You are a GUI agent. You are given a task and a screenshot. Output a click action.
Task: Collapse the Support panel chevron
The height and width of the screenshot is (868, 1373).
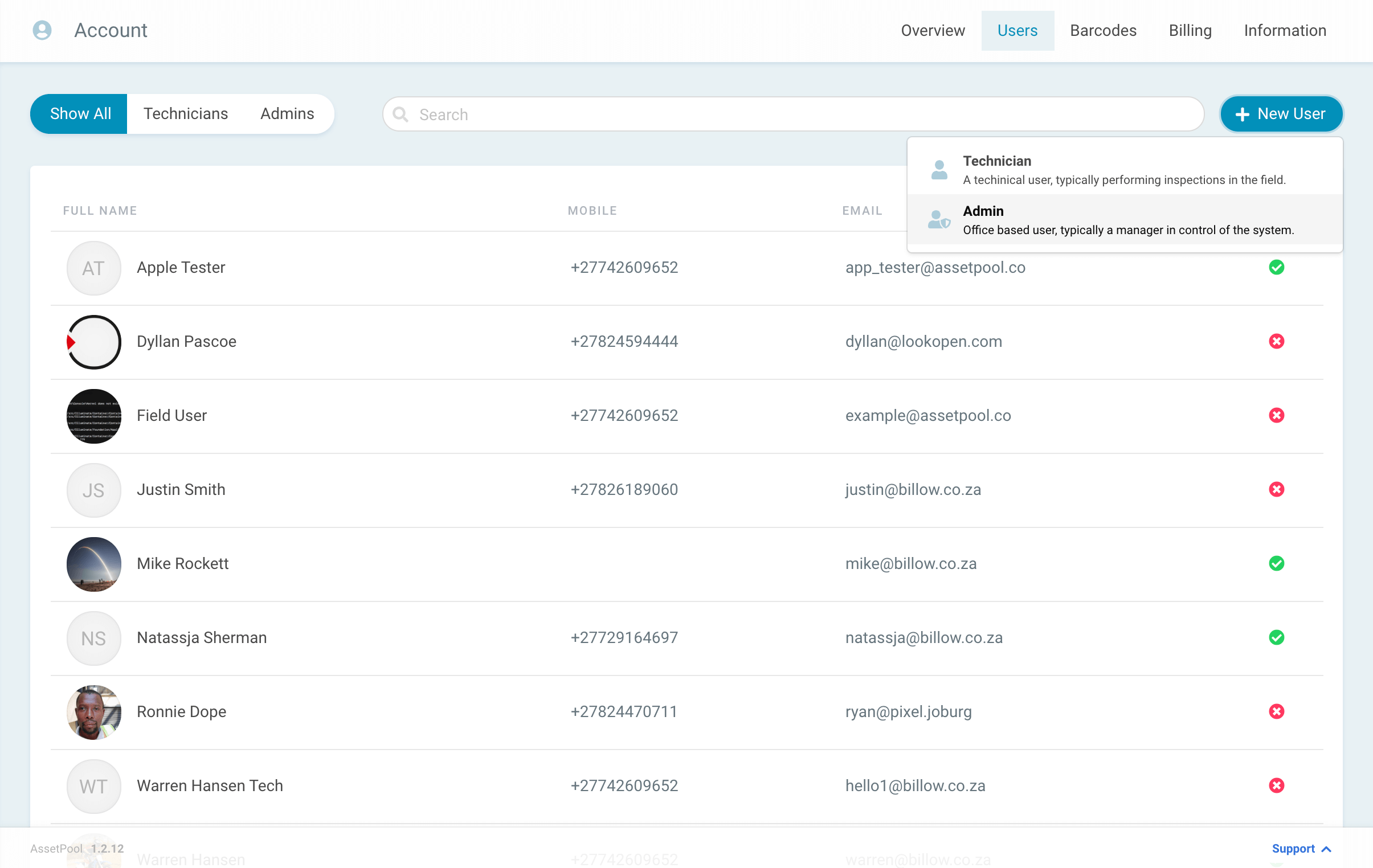(1327, 849)
